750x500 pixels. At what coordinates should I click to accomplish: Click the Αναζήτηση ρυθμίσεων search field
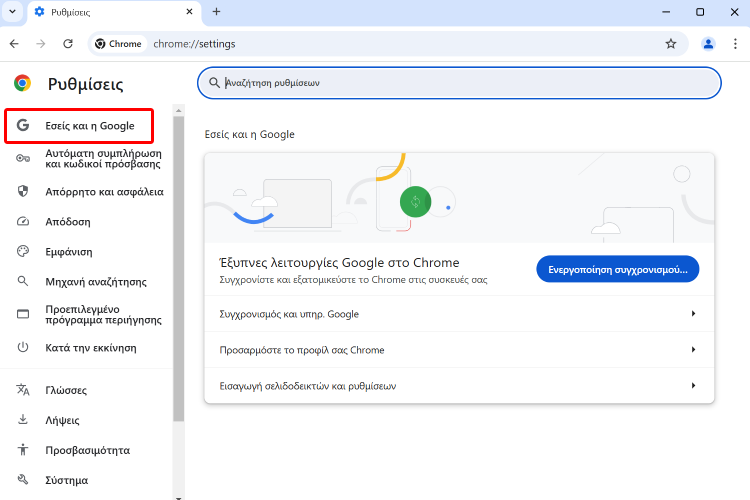[x=460, y=83]
